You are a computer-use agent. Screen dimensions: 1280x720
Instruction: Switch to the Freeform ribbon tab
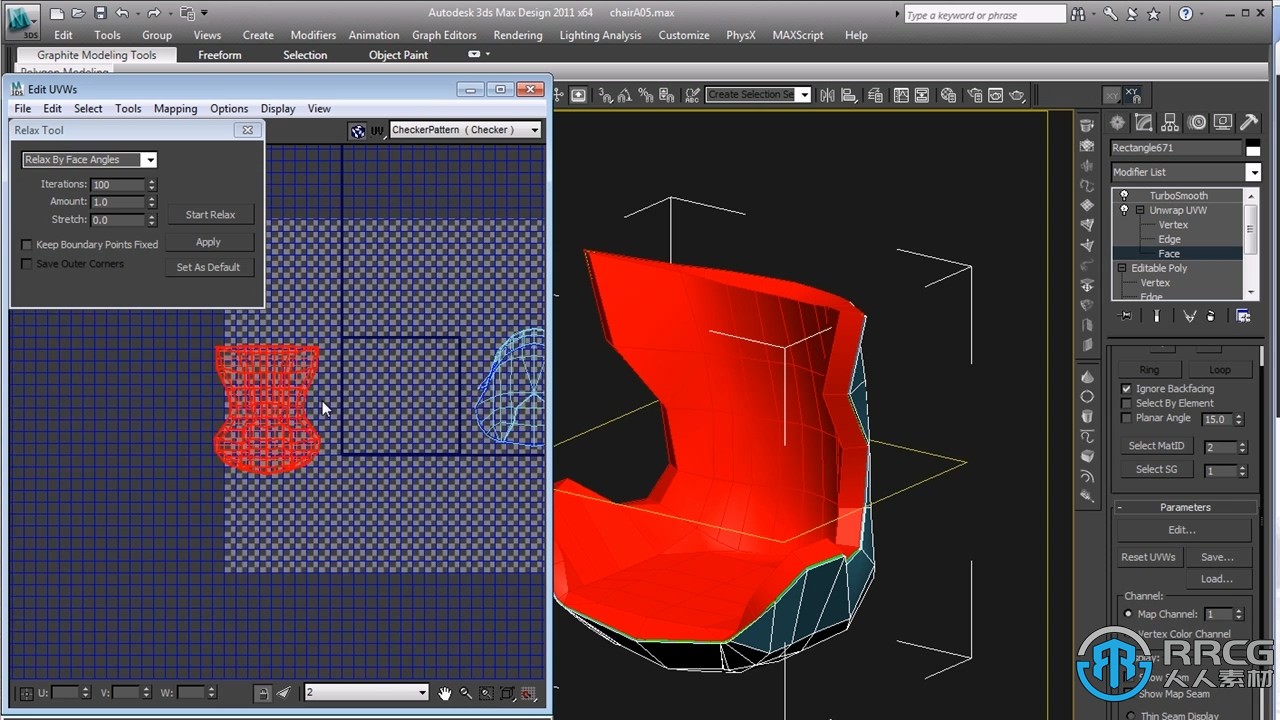click(x=219, y=55)
